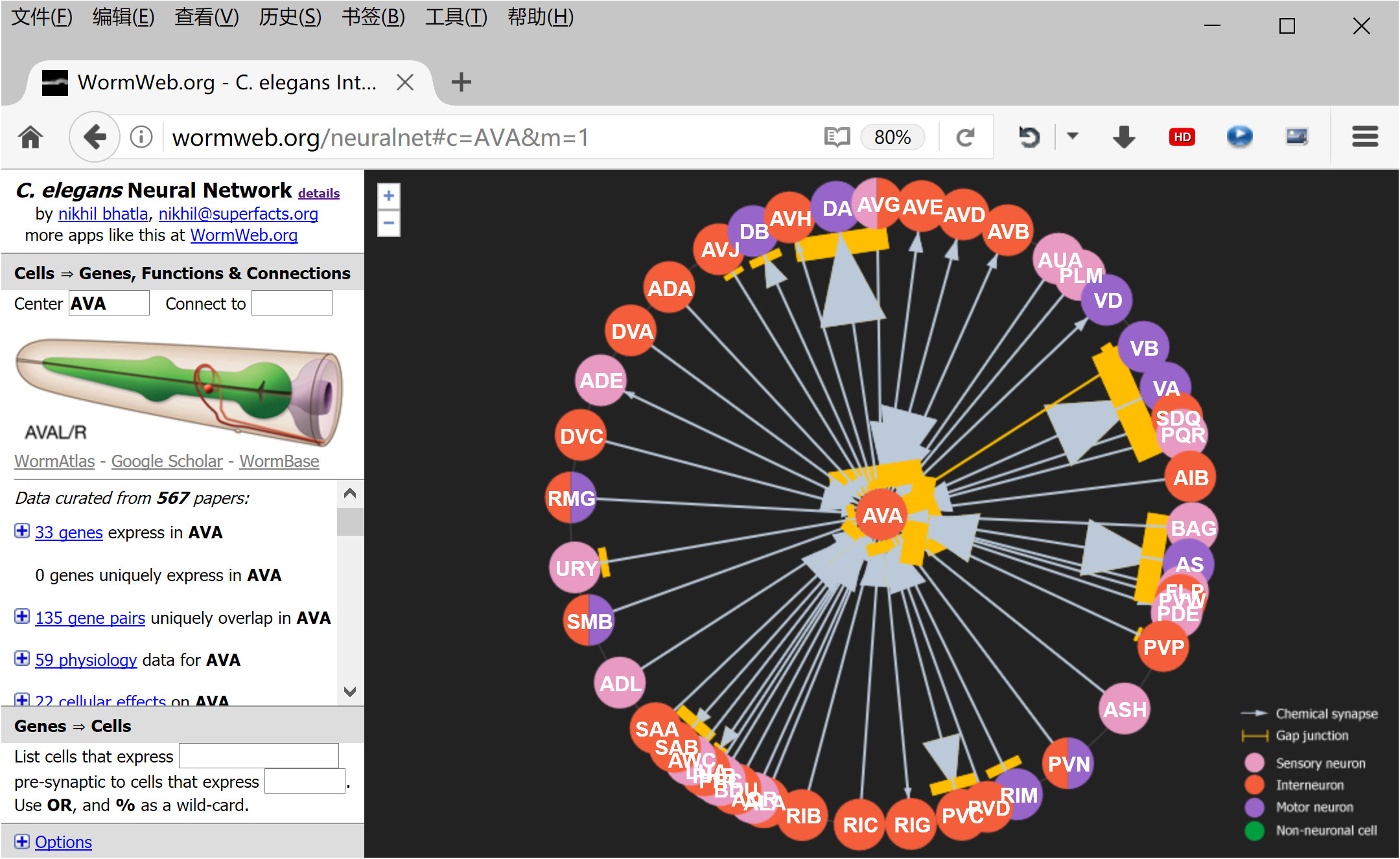Zoom in the network graph
This screenshot has width=1400, height=859.
click(x=389, y=196)
